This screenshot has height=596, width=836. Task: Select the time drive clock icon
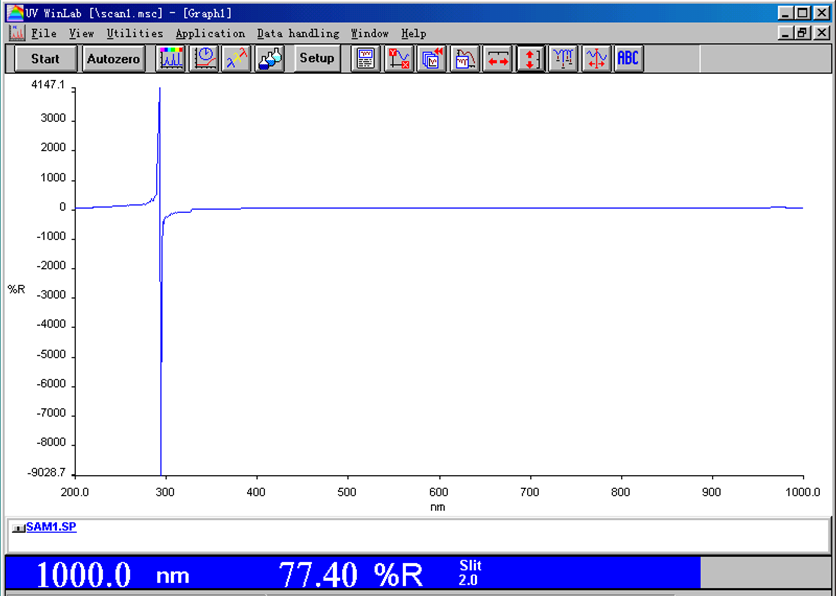coord(204,59)
